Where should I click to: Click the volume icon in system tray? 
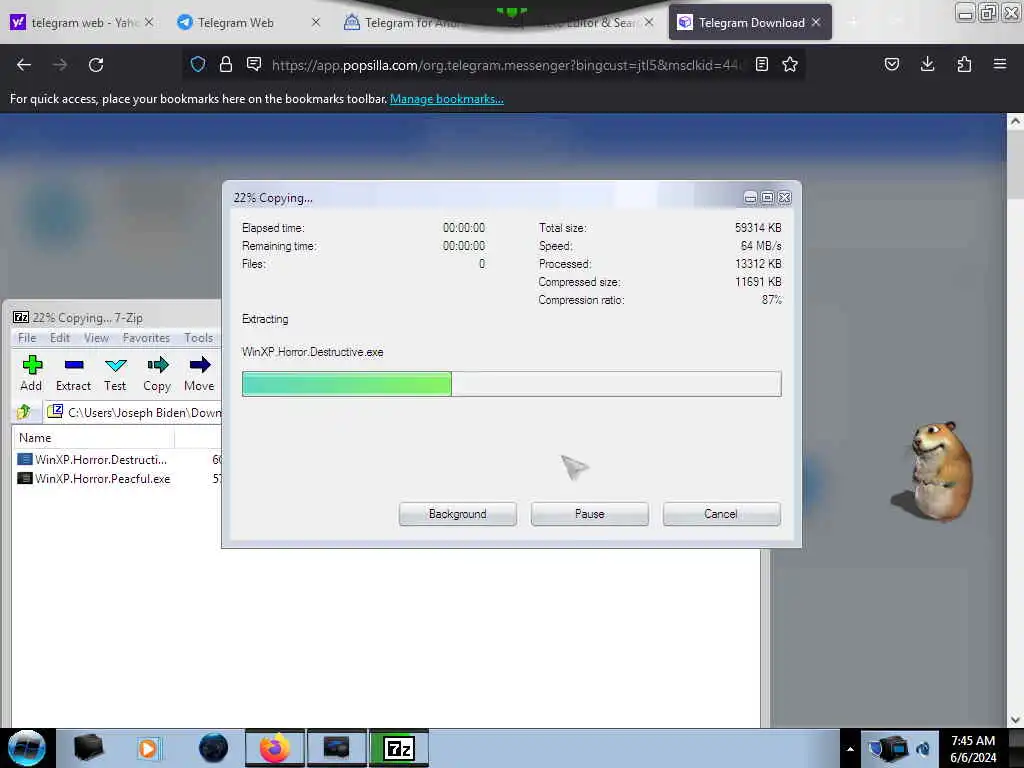pos(923,749)
